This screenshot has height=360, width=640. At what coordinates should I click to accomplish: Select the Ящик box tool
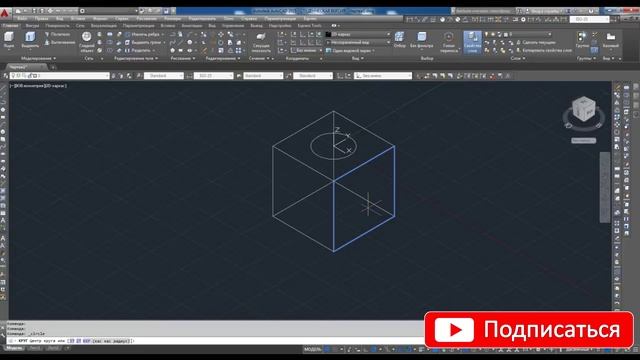click(x=9, y=40)
